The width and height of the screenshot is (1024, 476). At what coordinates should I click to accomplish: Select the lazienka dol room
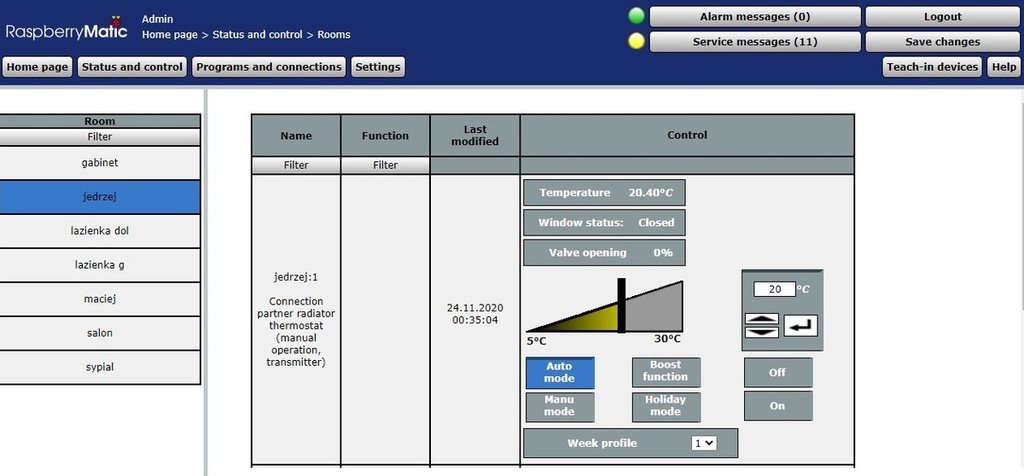tap(100, 230)
